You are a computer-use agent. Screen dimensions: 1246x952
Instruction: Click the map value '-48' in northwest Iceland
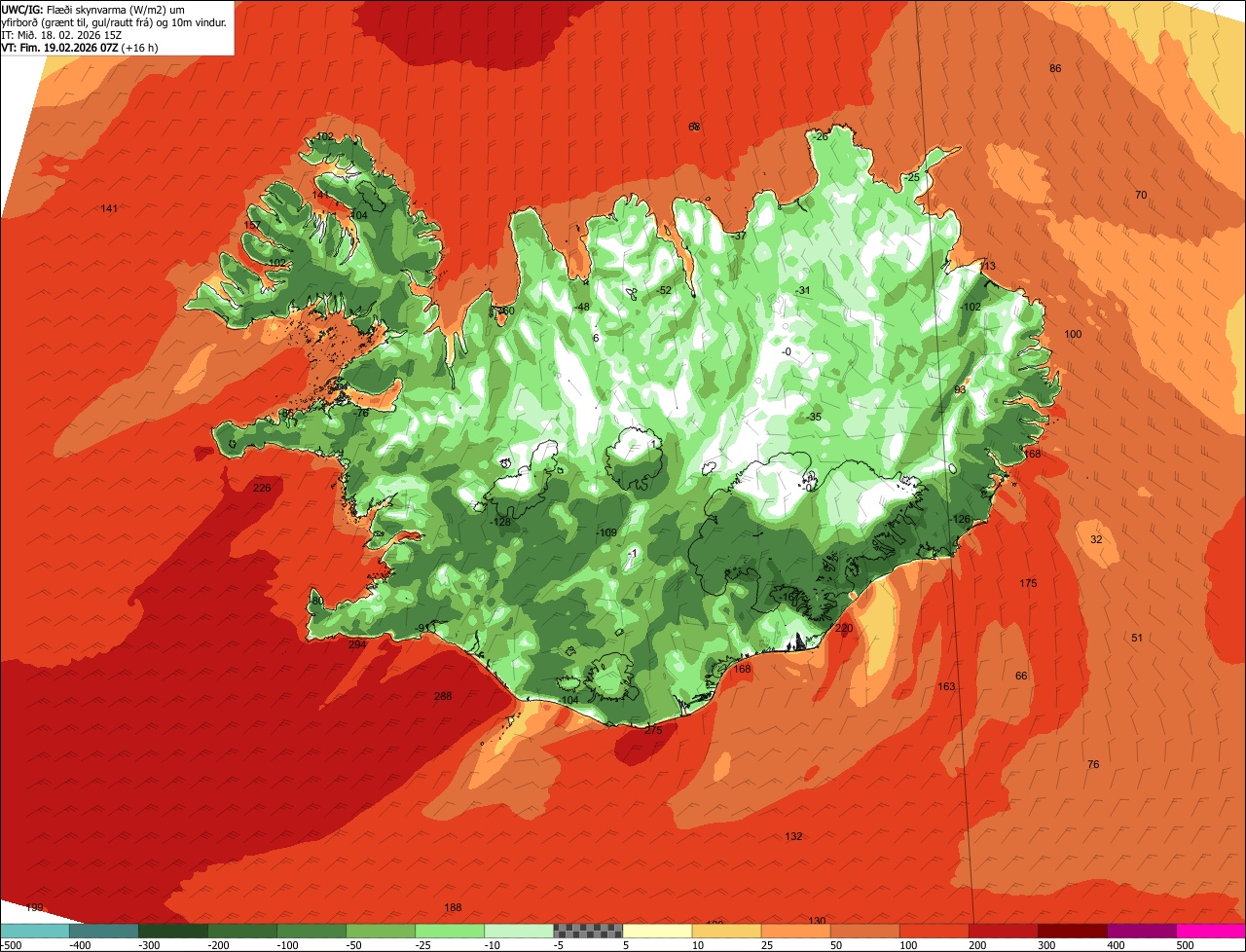pos(582,307)
